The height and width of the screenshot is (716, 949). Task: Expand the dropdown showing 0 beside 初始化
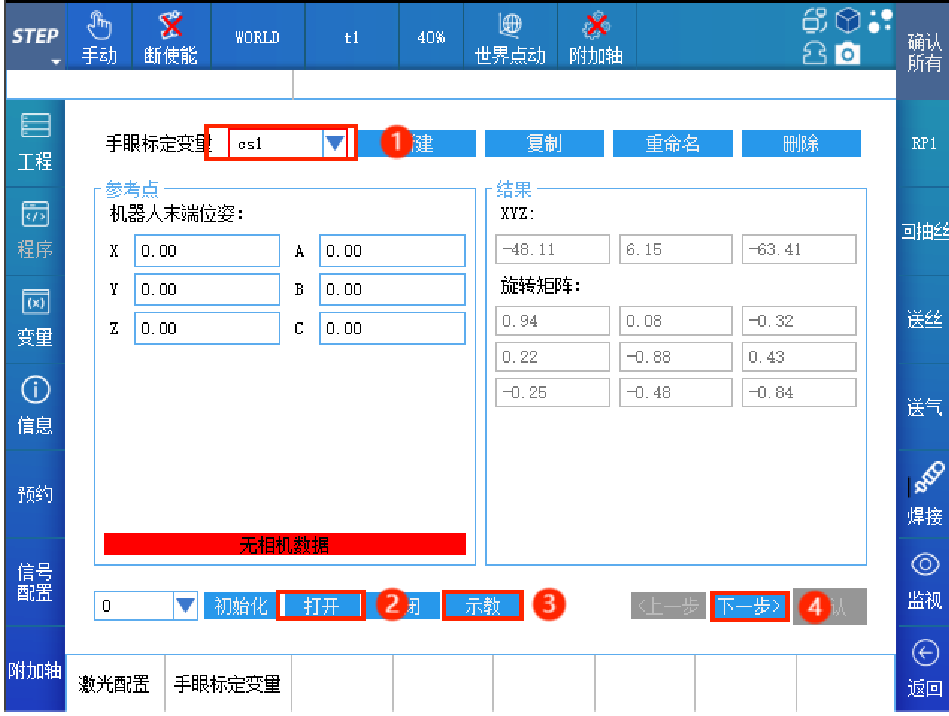[x=186, y=605]
